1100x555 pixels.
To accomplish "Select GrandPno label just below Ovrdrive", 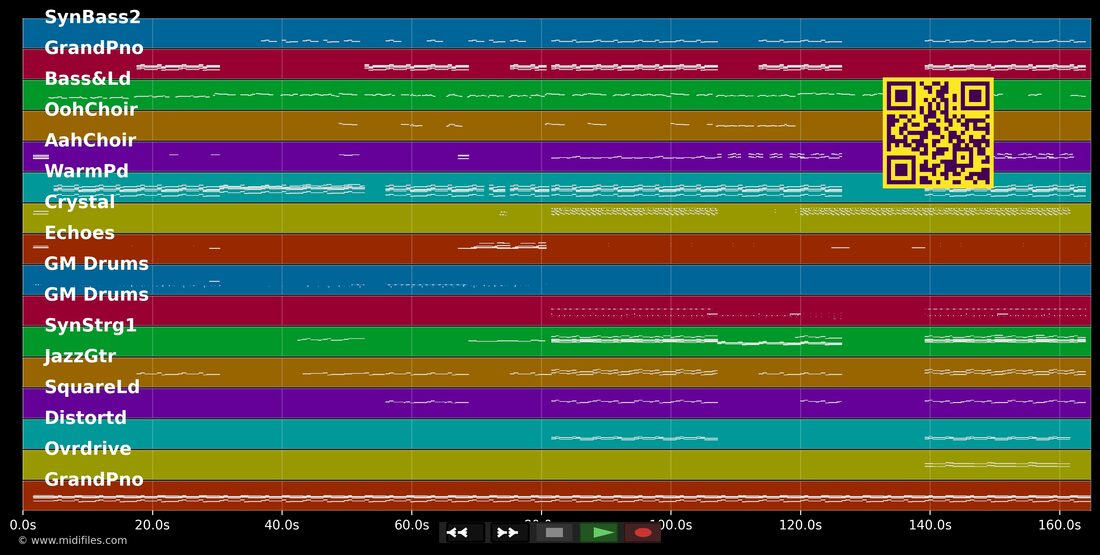I will click(94, 480).
